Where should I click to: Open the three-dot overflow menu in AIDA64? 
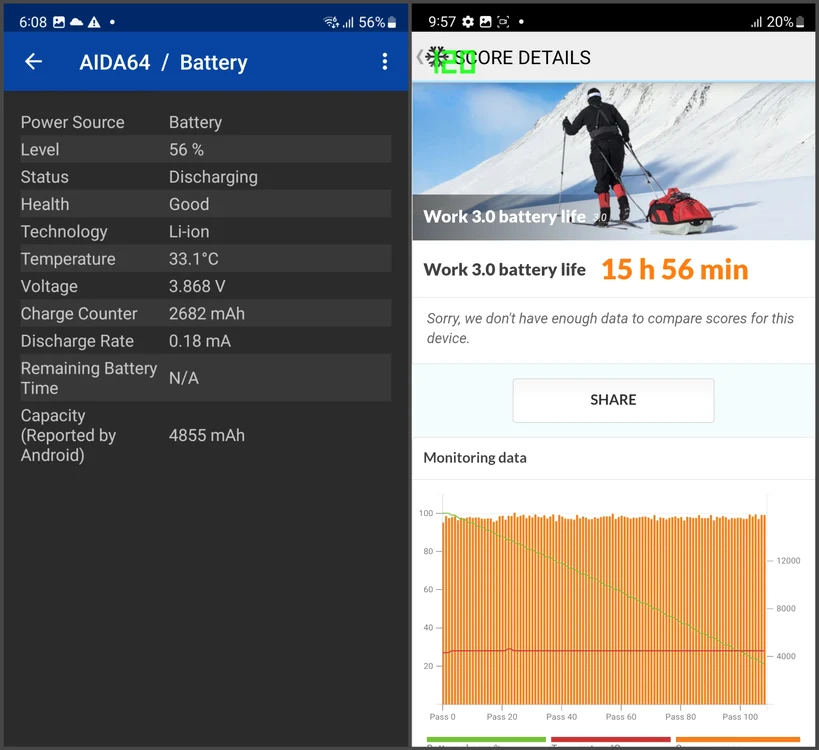click(x=384, y=62)
